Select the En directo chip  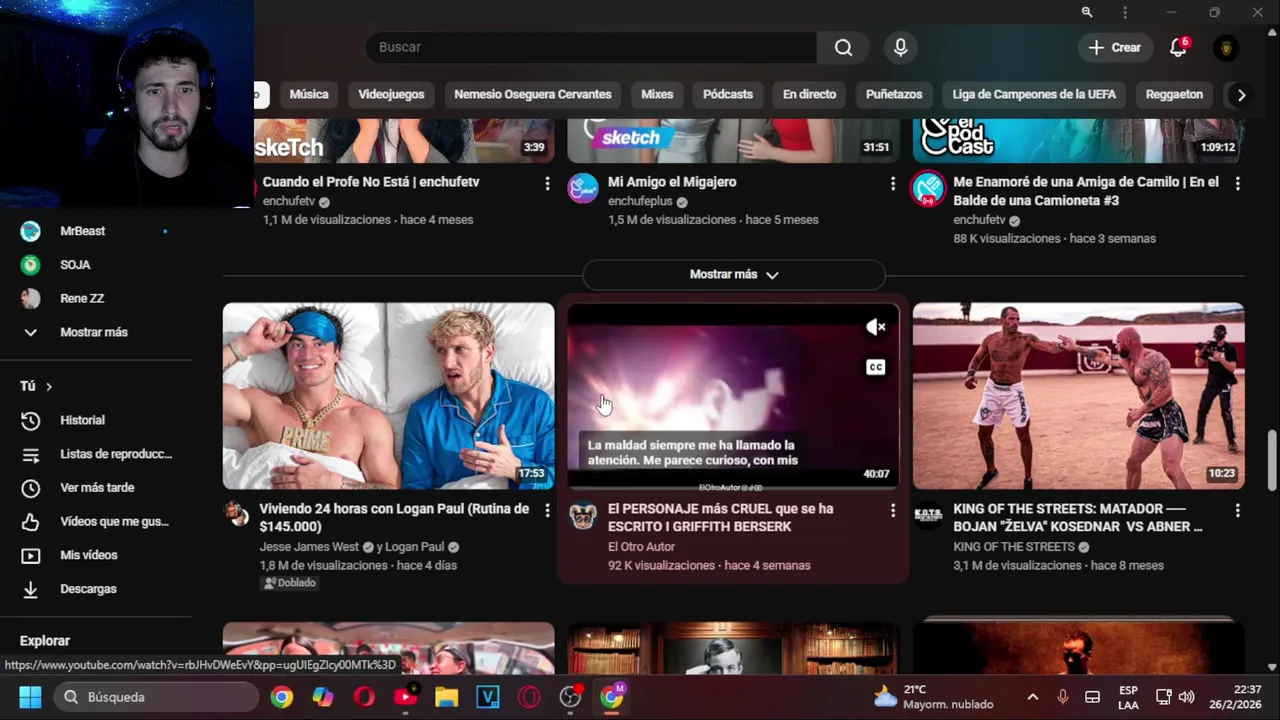pyautogui.click(x=809, y=94)
